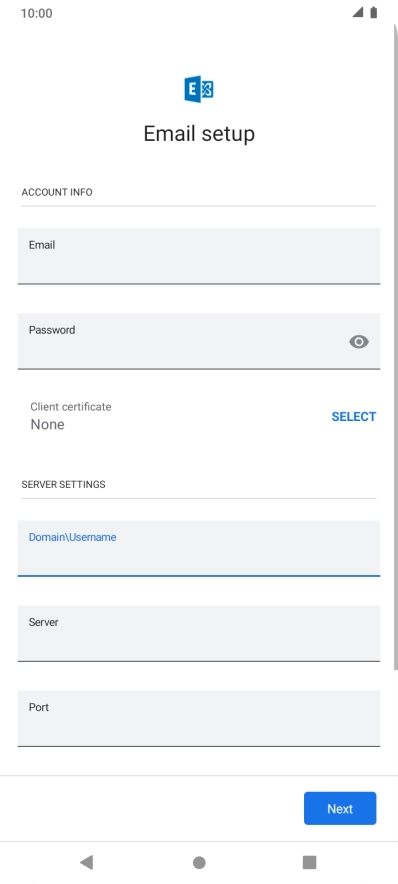
Task: Focus the Server input field
Action: (x=199, y=633)
